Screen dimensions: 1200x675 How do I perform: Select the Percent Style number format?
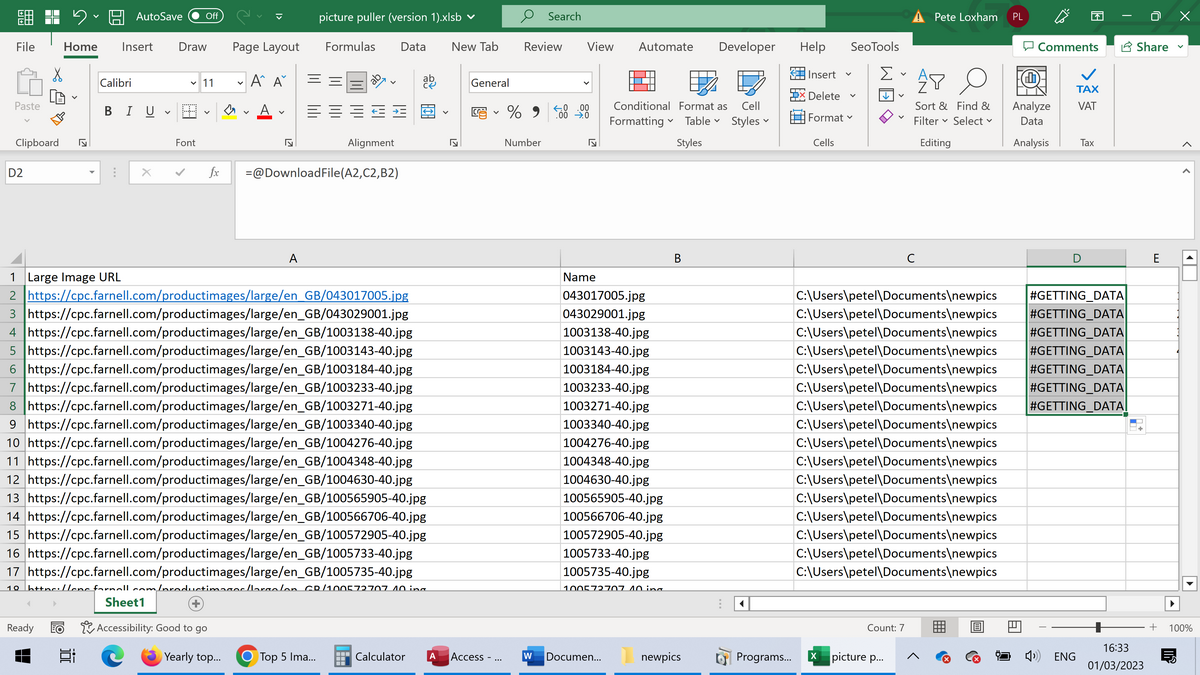(x=514, y=111)
